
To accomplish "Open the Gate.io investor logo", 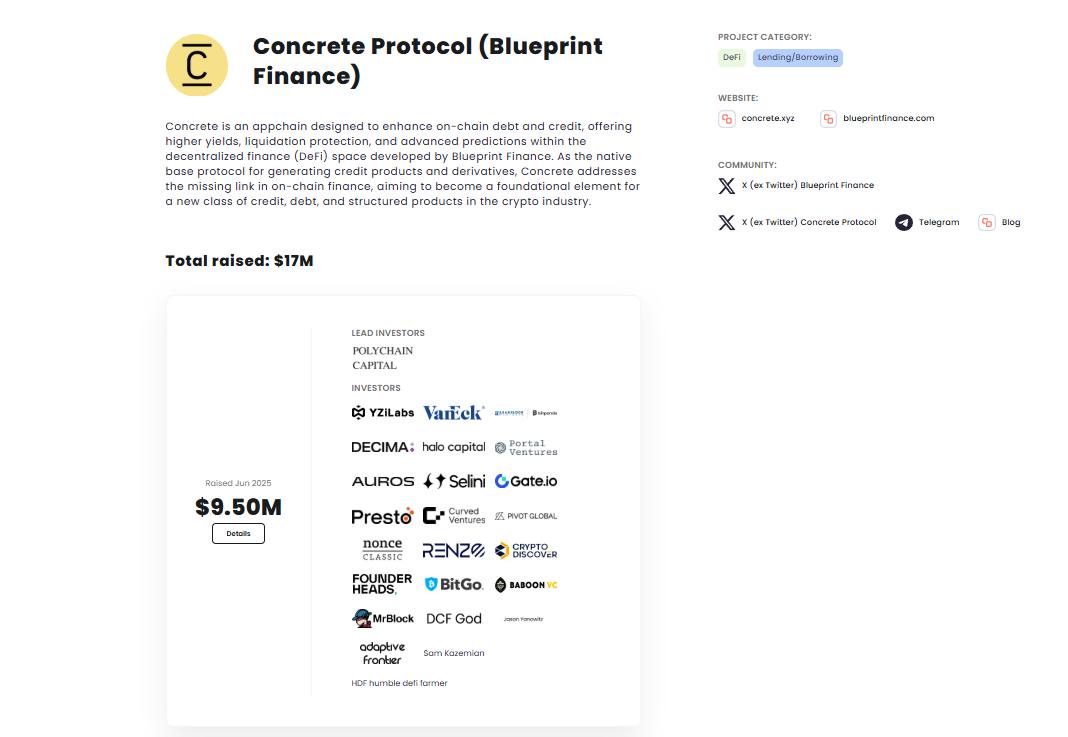I will pyautogui.click(x=526, y=481).
